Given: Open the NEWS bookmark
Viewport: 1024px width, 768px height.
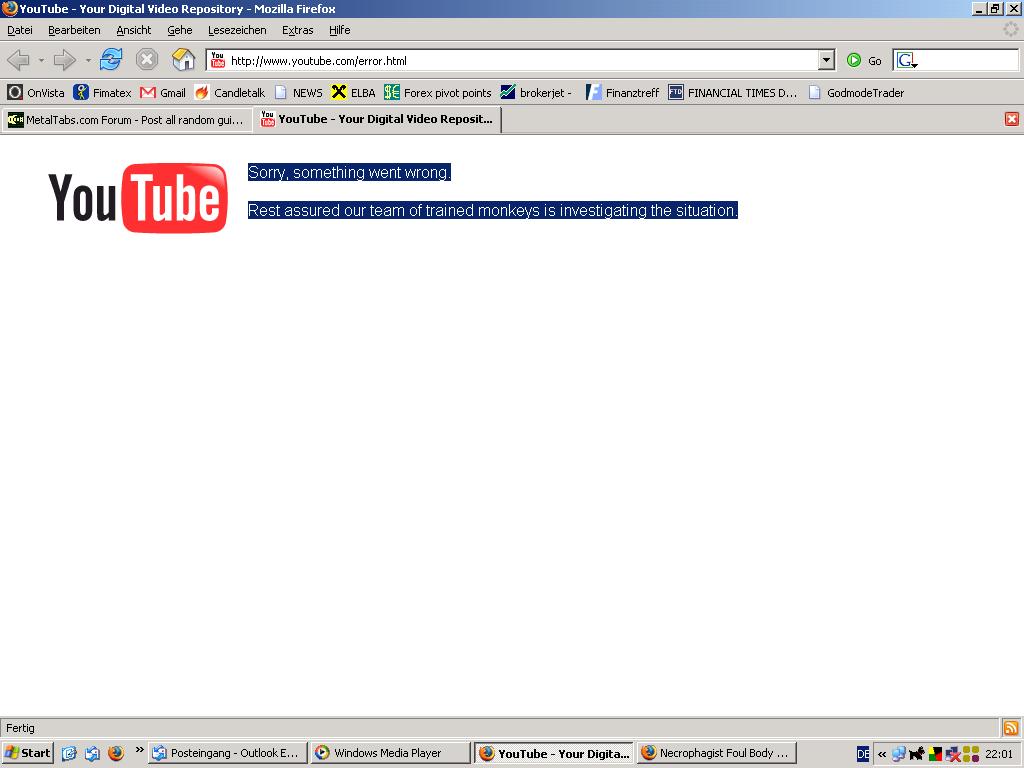Looking at the screenshot, I should coord(298,93).
